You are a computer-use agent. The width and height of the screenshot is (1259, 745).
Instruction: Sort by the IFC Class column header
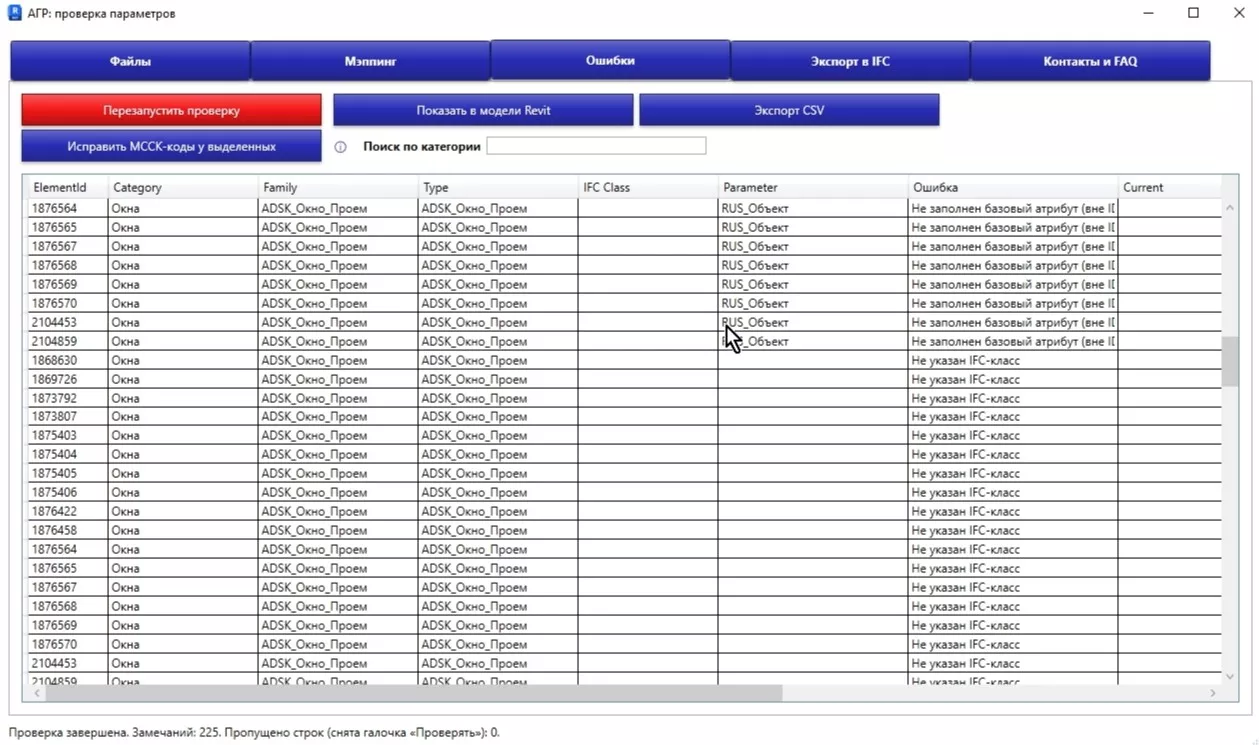click(648, 187)
